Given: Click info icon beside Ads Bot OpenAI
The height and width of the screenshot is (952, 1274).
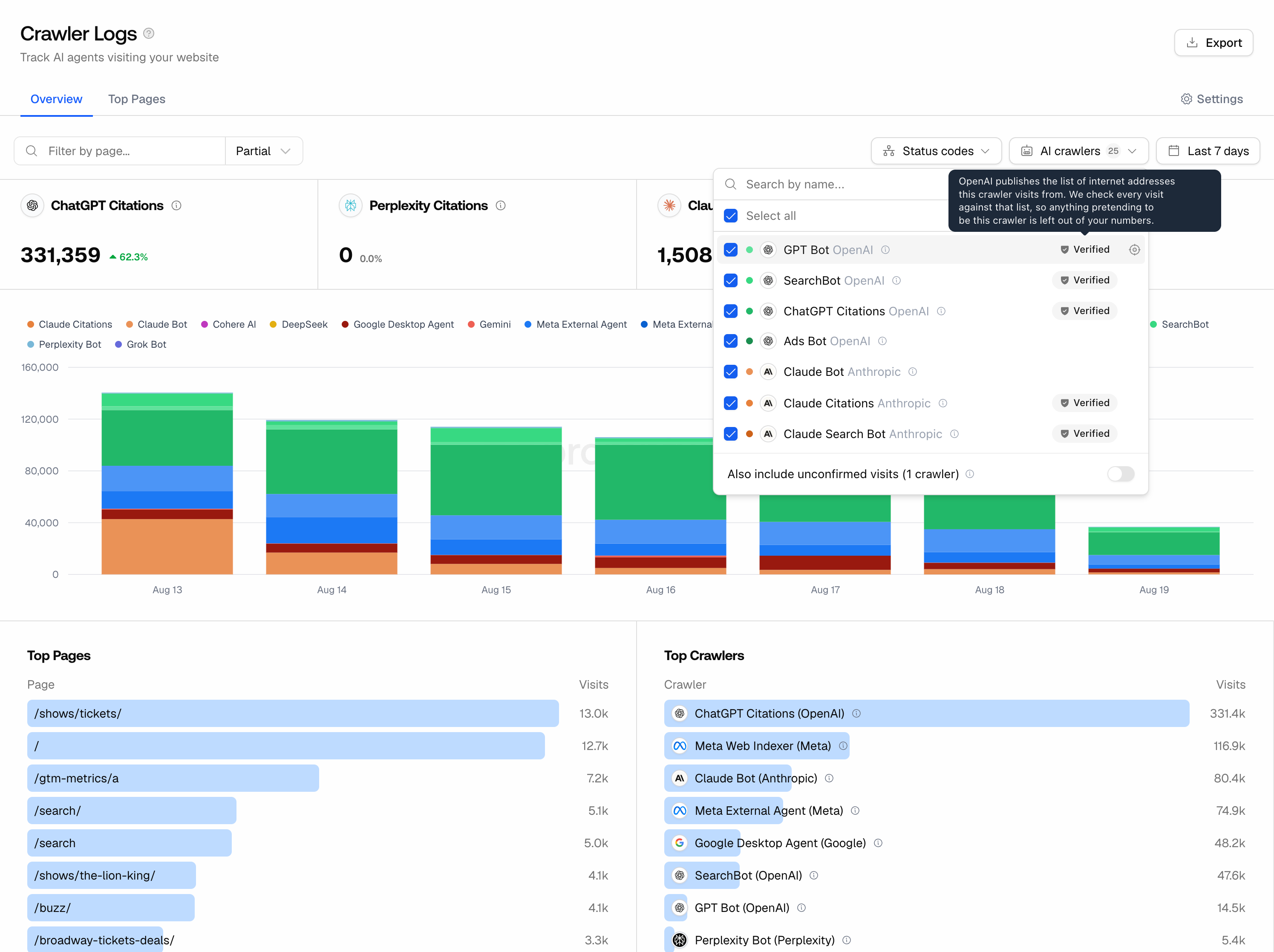Looking at the screenshot, I should pyautogui.click(x=882, y=341).
